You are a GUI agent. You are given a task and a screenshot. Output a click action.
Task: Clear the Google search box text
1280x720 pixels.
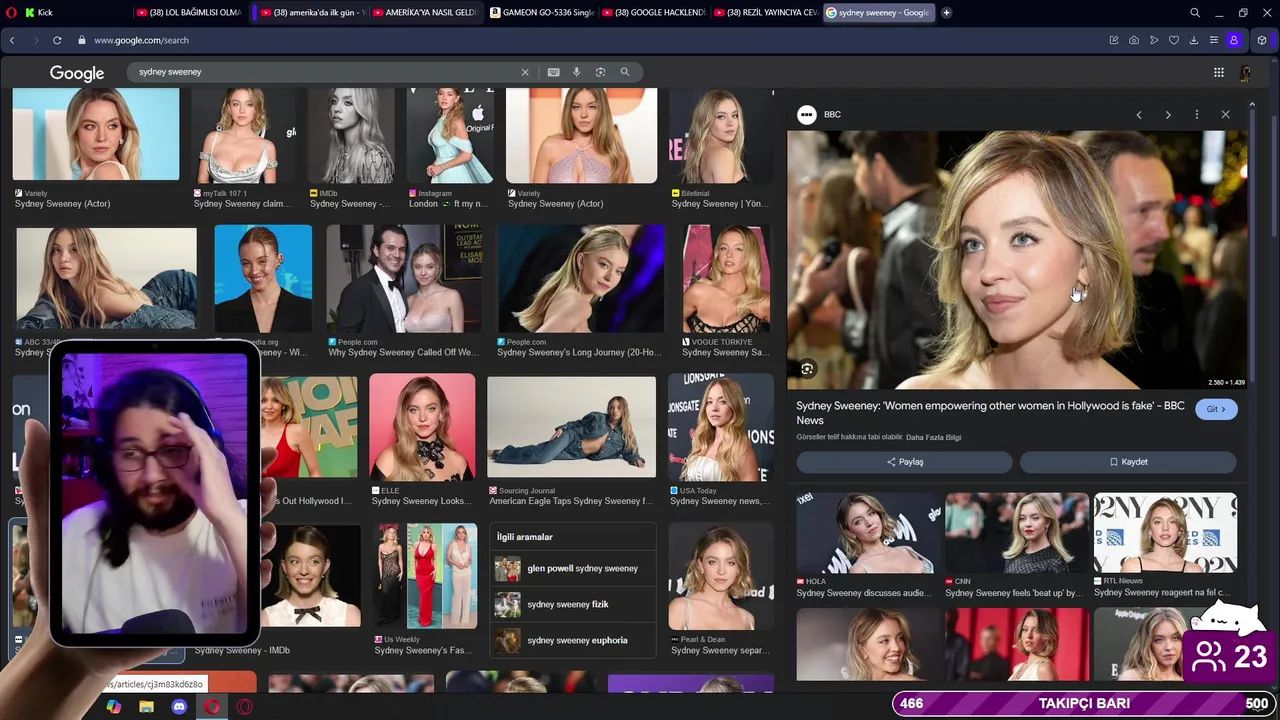[524, 72]
